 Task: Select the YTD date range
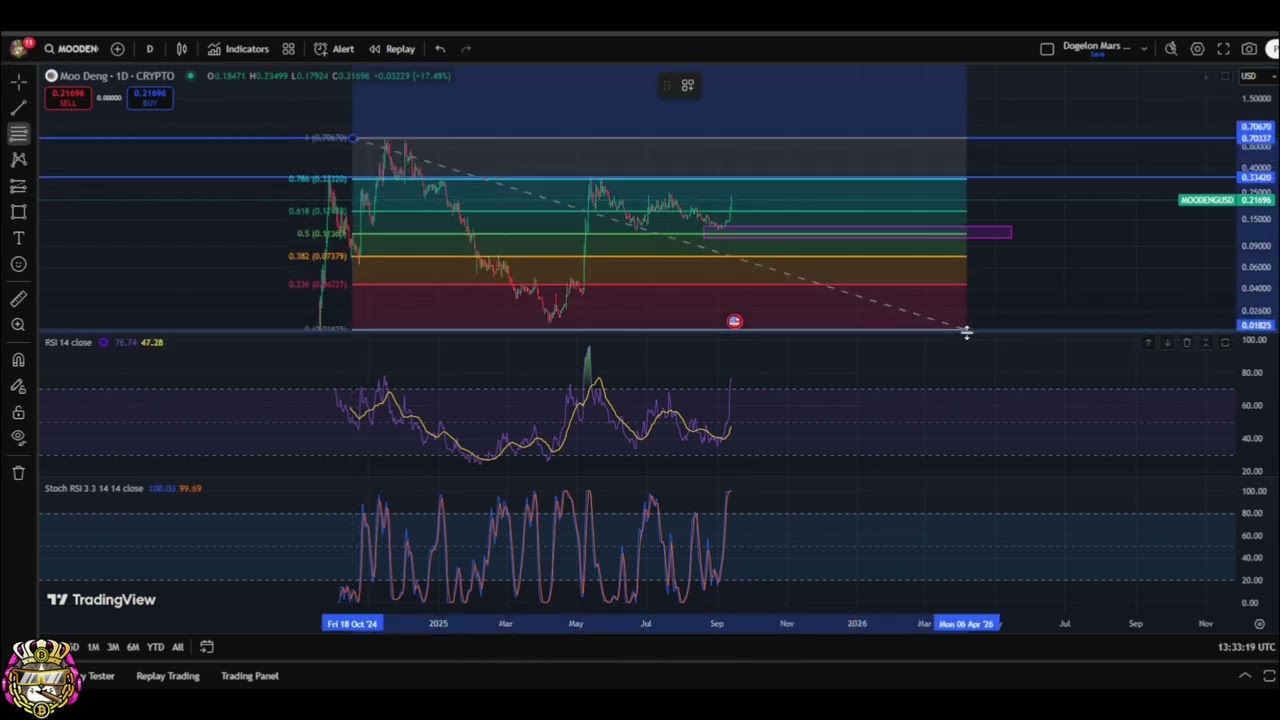155,647
